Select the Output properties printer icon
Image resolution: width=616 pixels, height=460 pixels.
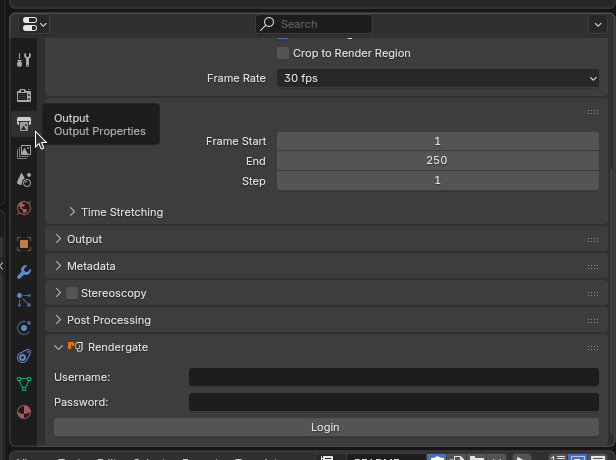pos(24,124)
